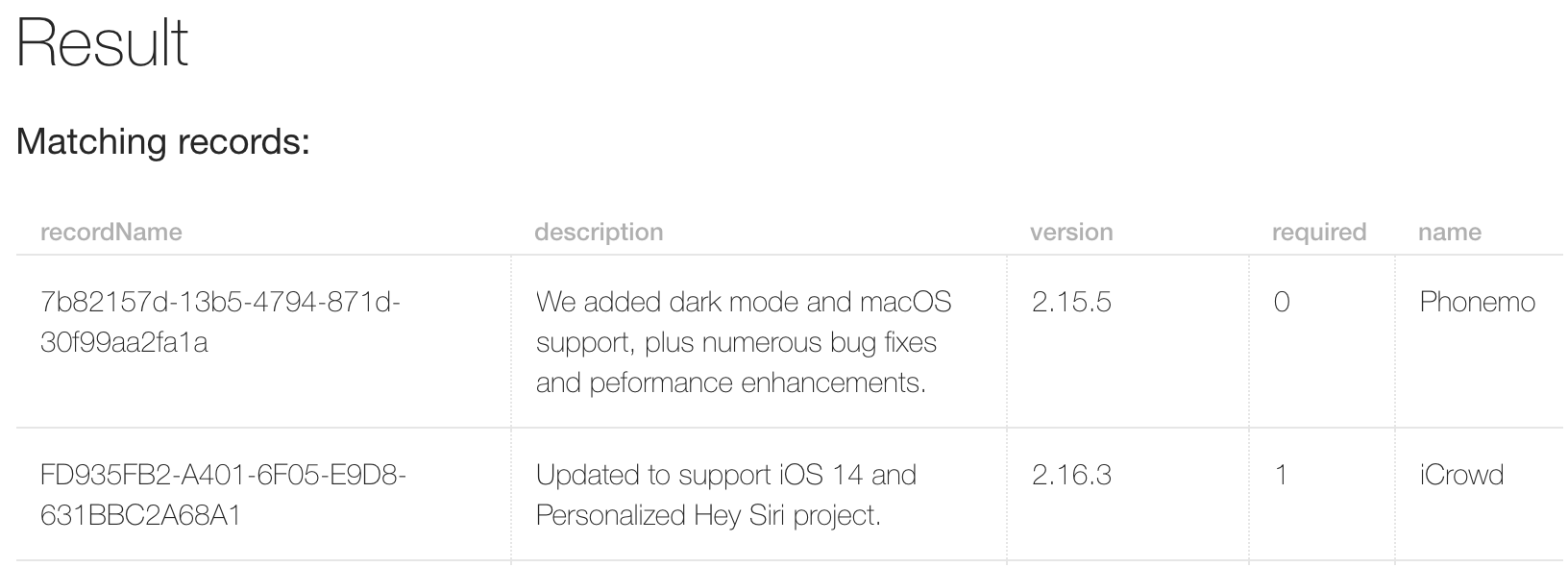Click the name column header

[x=1449, y=232]
